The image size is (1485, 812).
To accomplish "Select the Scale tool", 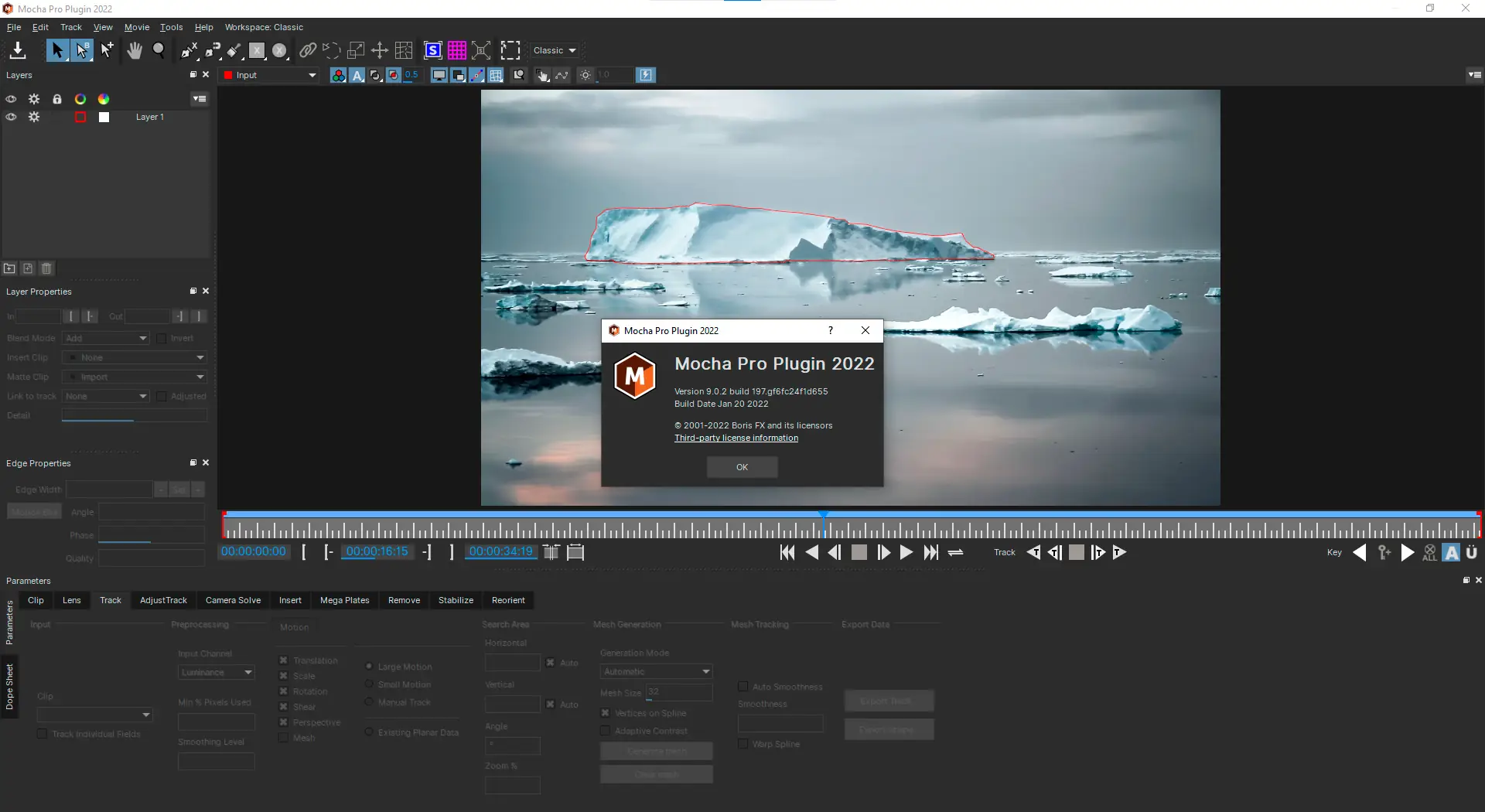I will click(x=356, y=50).
